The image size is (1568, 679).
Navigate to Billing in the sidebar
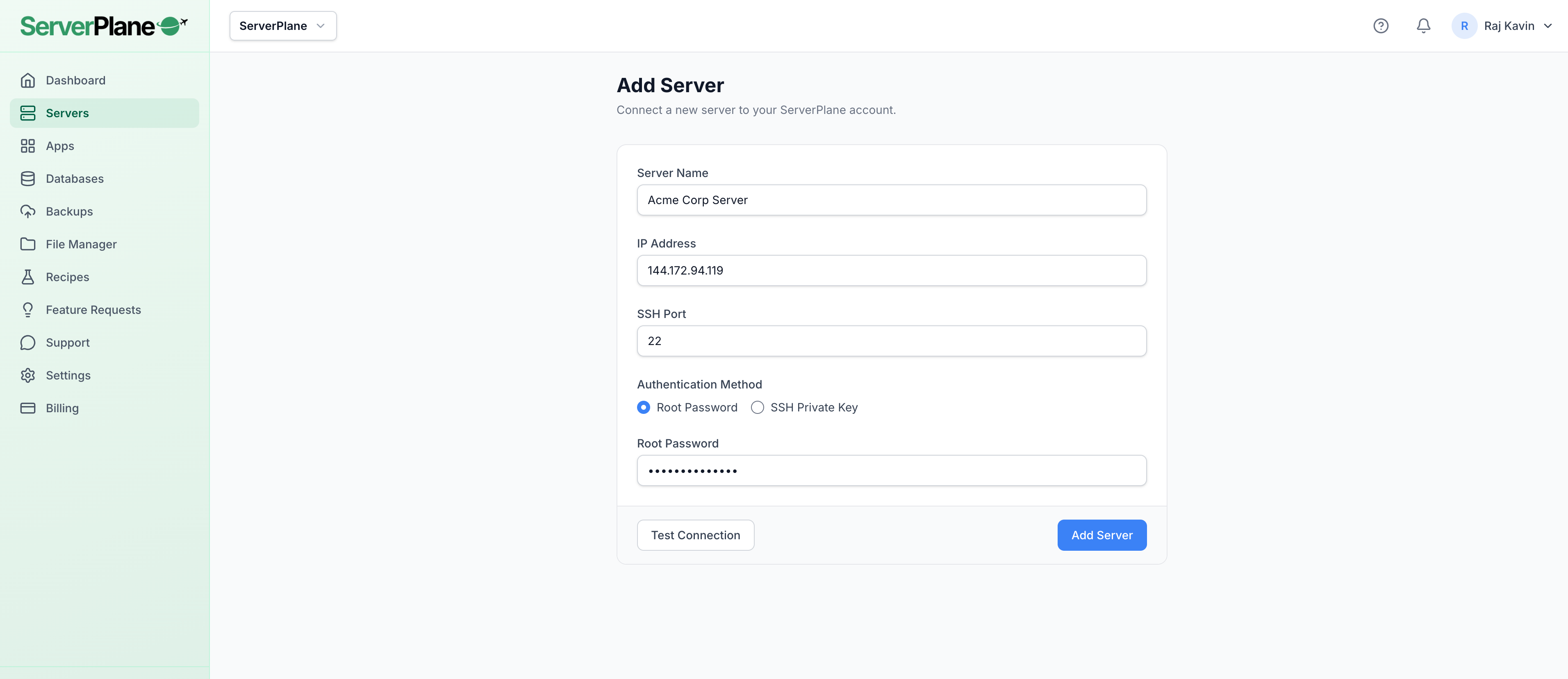62,408
